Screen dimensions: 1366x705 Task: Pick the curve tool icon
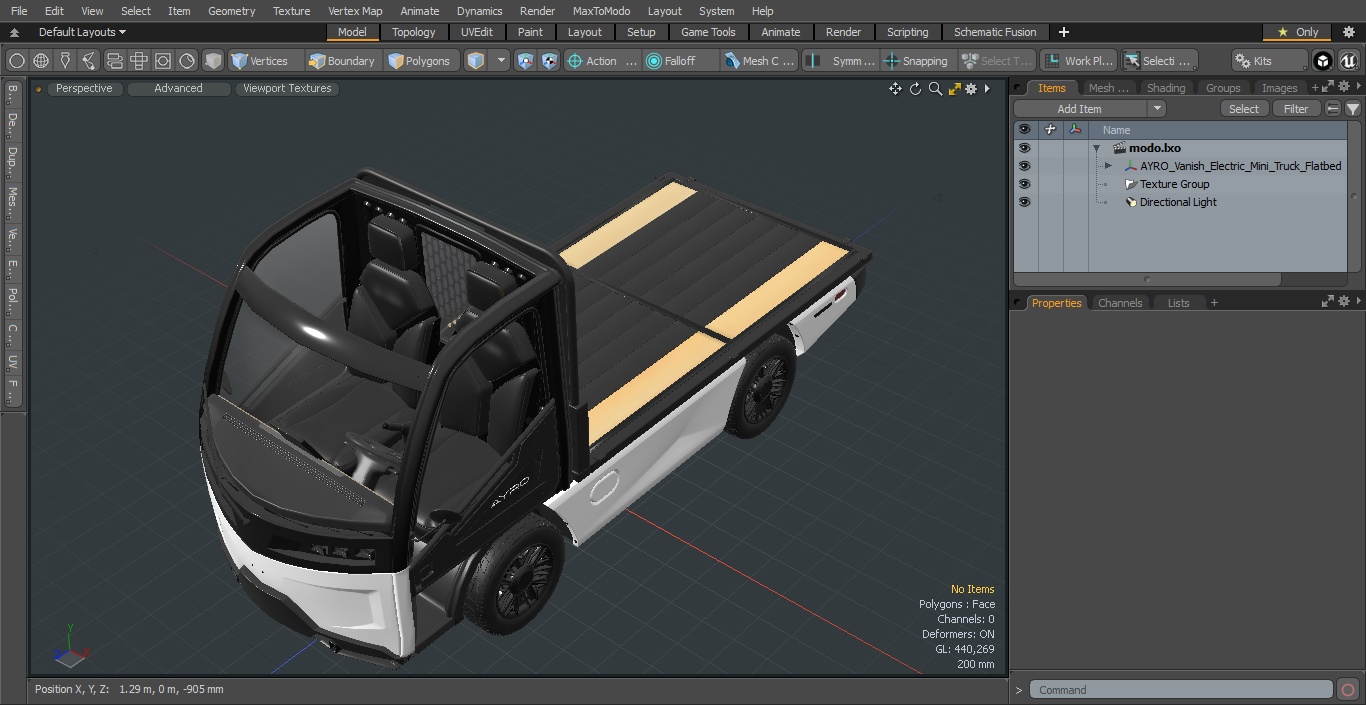point(90,61)
